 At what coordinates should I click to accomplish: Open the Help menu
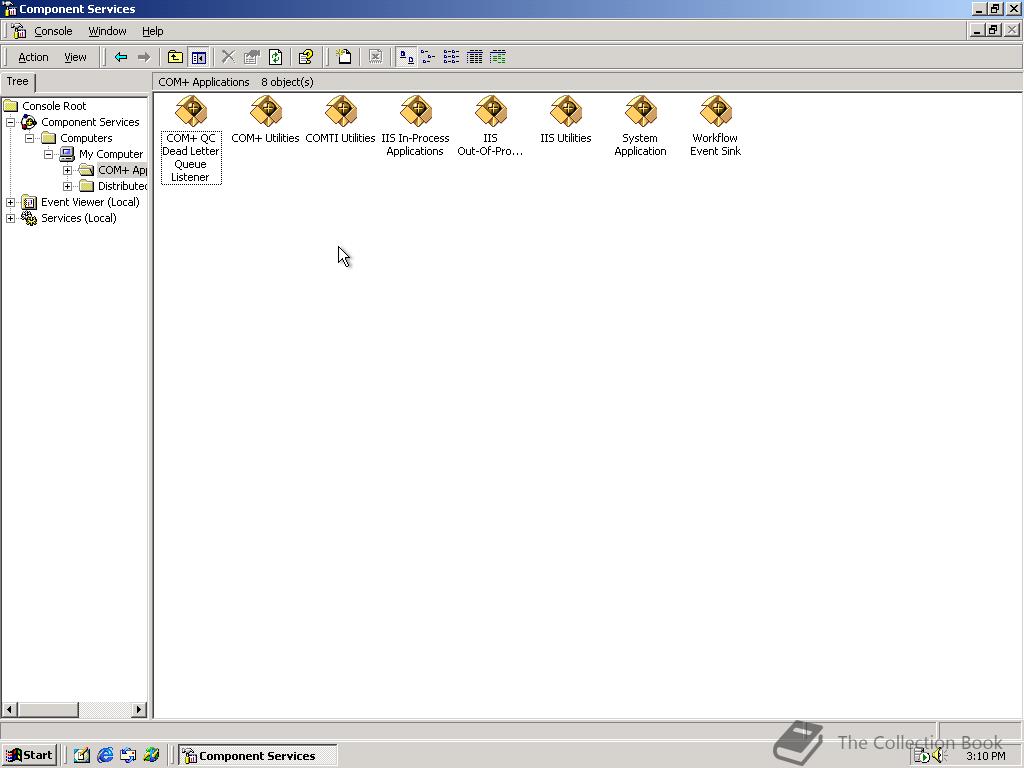(153, 31)
